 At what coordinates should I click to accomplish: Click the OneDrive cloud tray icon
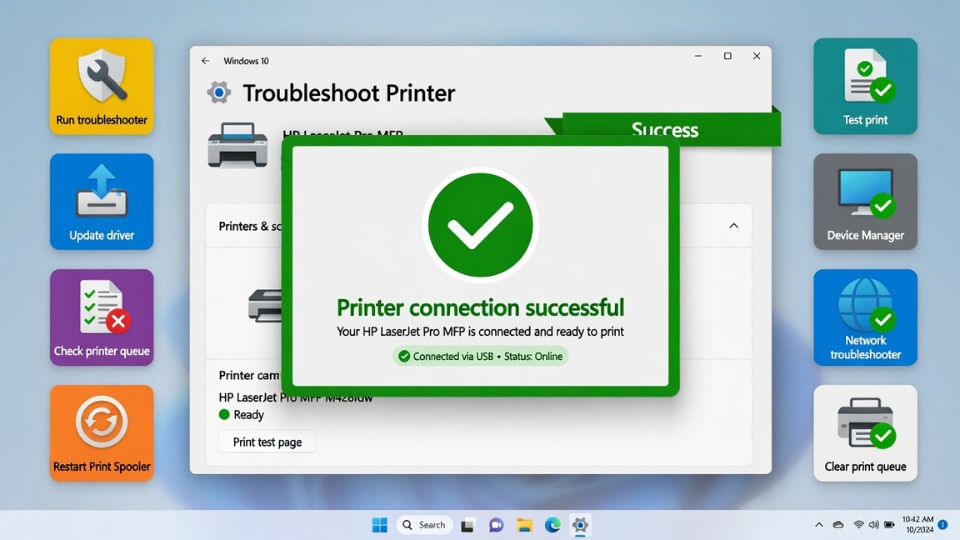coord(838,525)
